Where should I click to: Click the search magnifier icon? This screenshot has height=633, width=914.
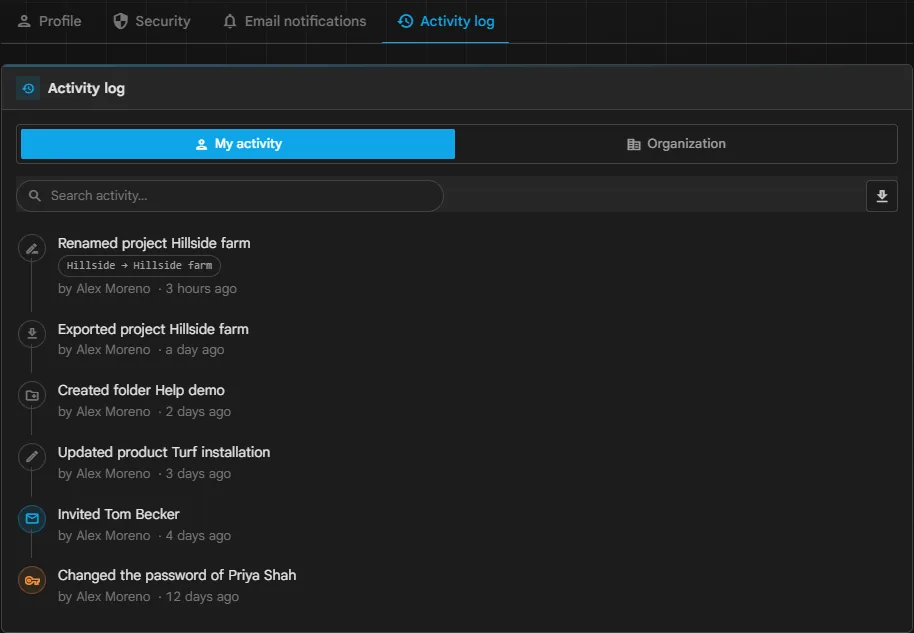[35, 196]
